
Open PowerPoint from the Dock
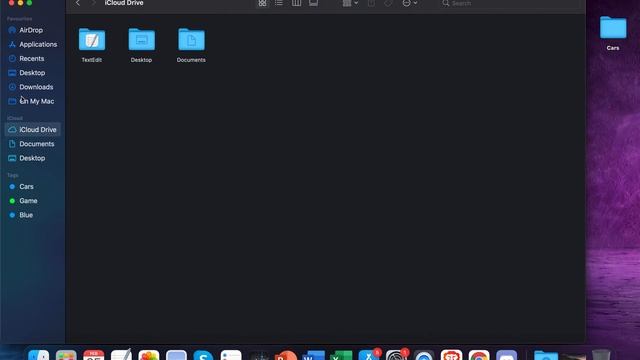pyautogui.click(x=286, y=355)
